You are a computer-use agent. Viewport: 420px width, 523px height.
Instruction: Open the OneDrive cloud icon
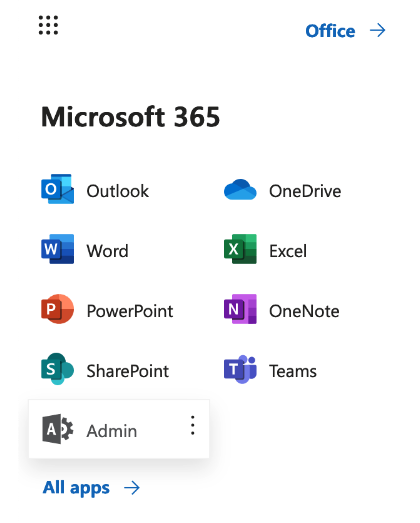pyautogui.click(x=240, y=189)
